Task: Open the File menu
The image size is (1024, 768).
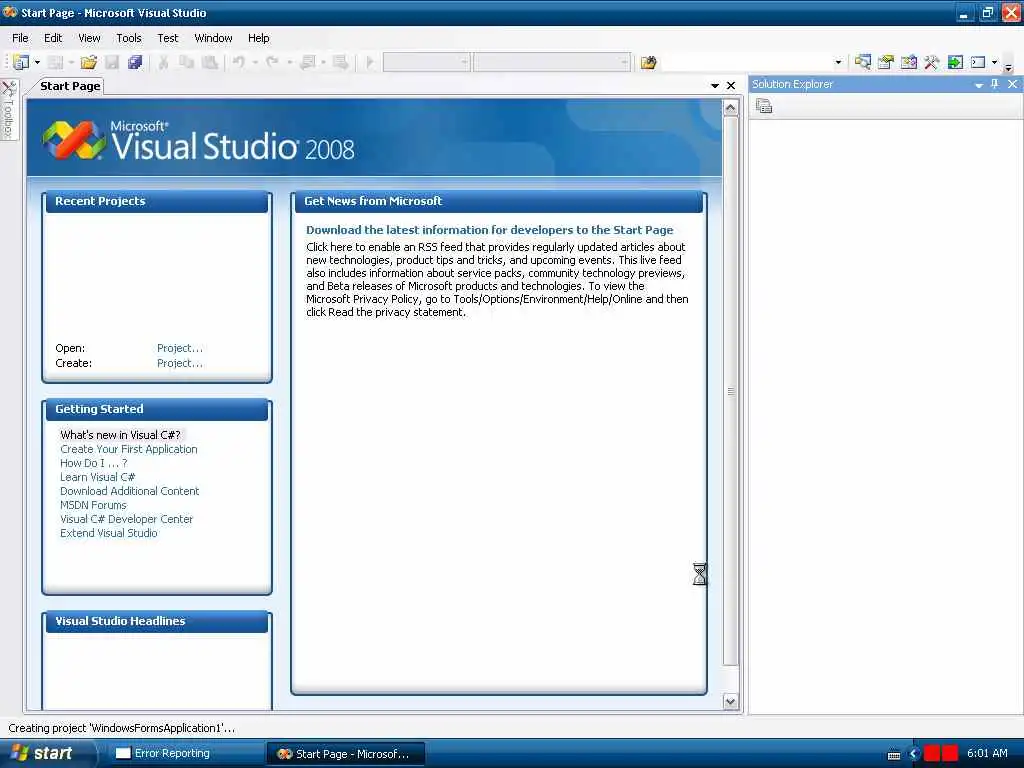Action: coord(20,38)
